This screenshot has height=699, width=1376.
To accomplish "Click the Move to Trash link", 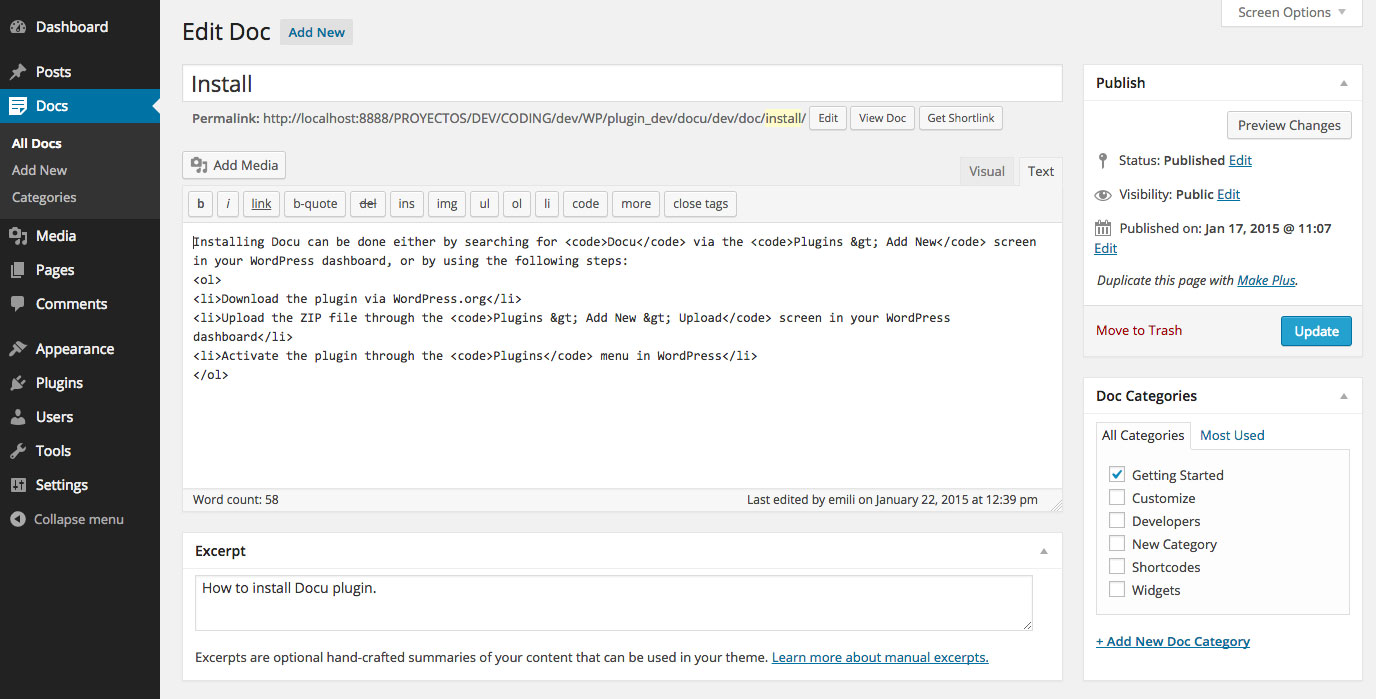I will tap(1139, 330).
